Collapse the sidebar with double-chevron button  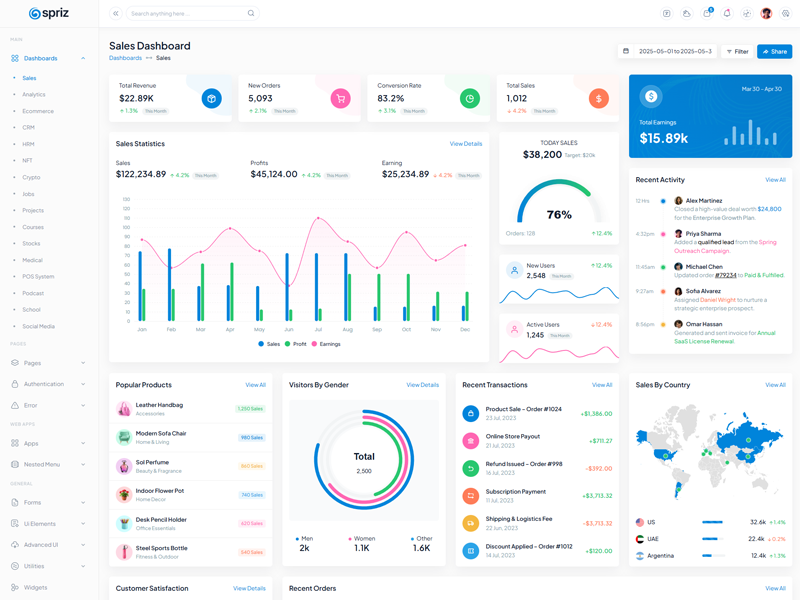pyautogui.click(x=115, y=14)
